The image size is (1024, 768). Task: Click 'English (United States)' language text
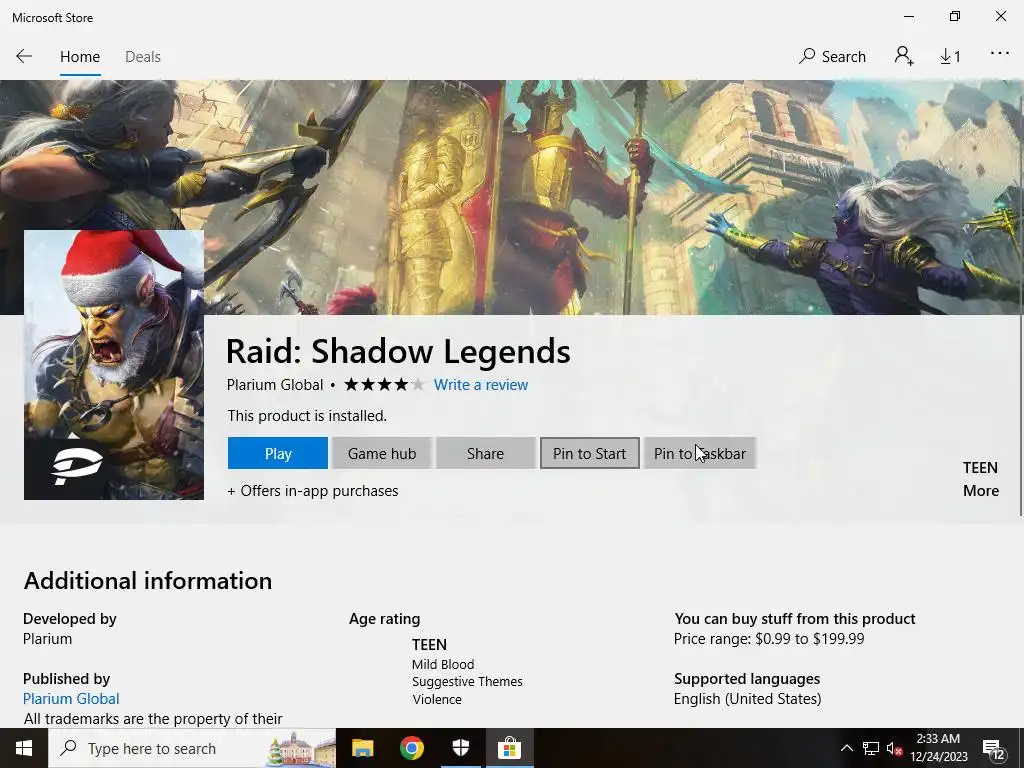click(x=748, y=699)
